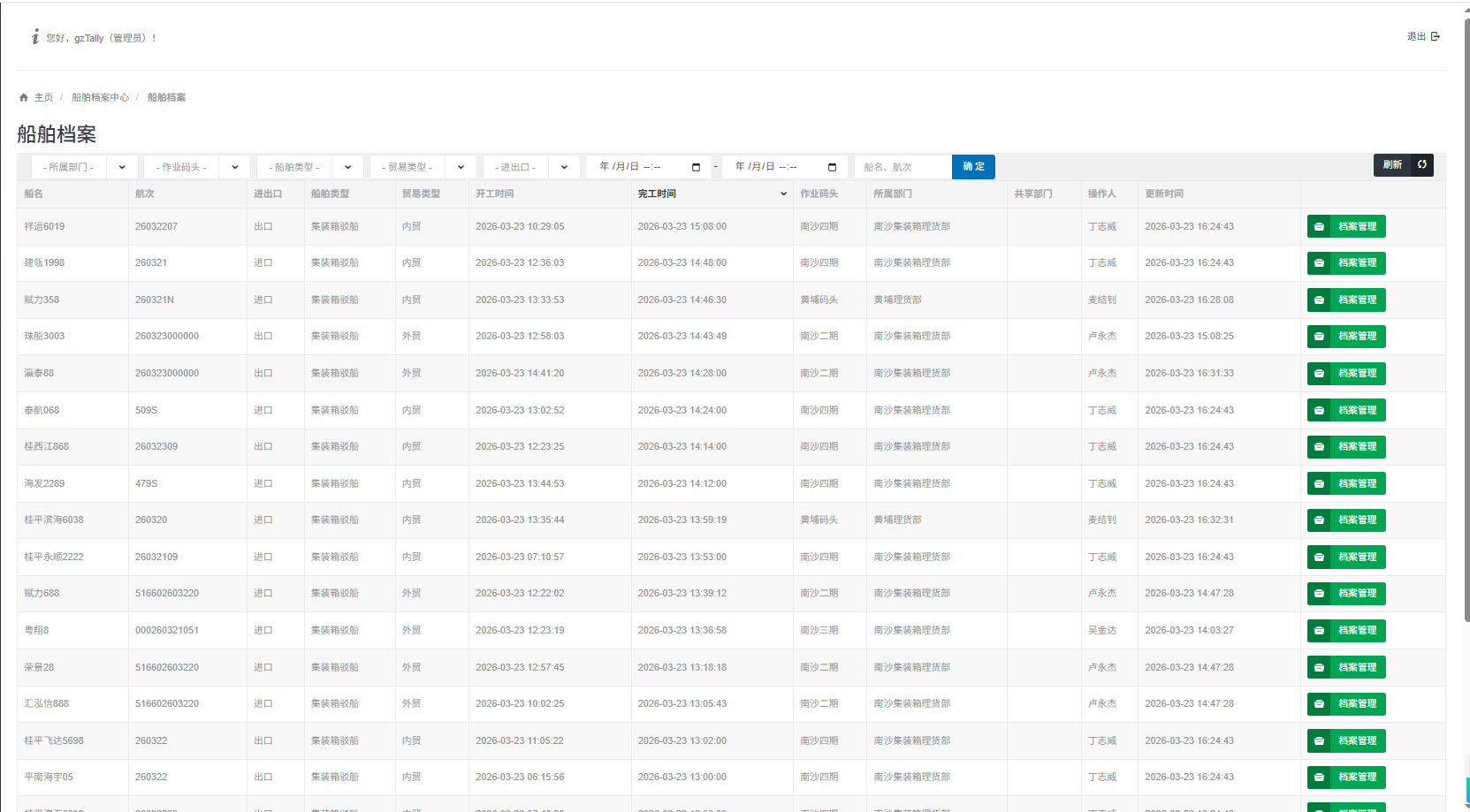Click the refresh icon on 刷新 button
1470x812 pixels.
point(1422,164)
